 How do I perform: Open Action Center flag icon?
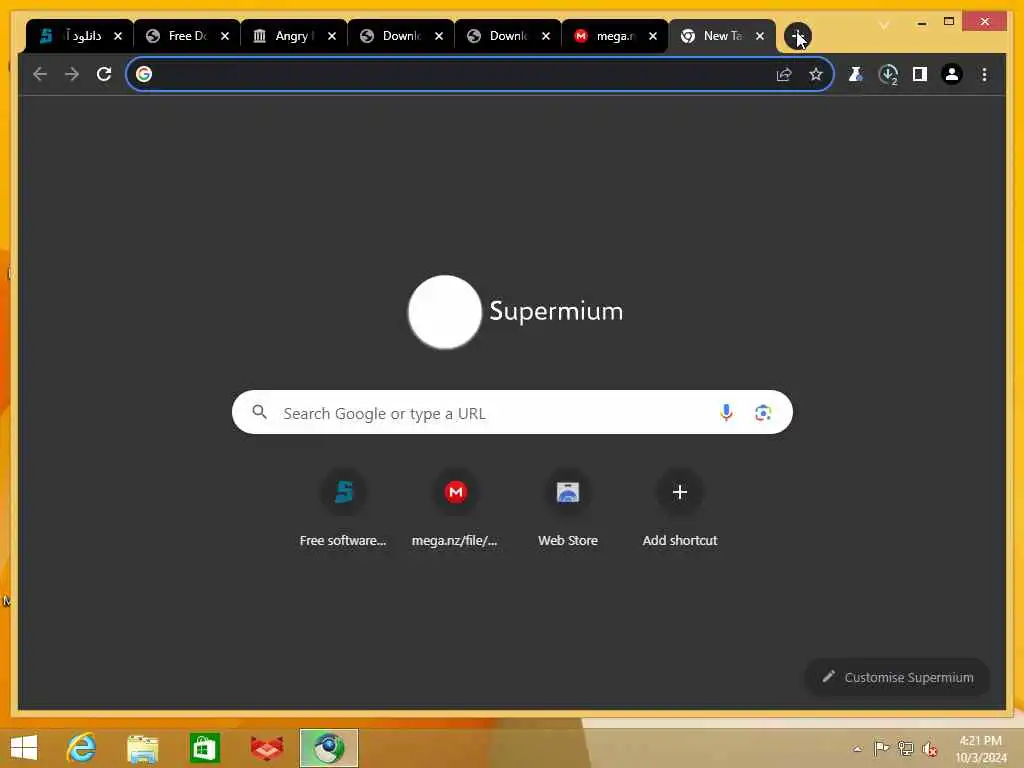click(881, 748)
